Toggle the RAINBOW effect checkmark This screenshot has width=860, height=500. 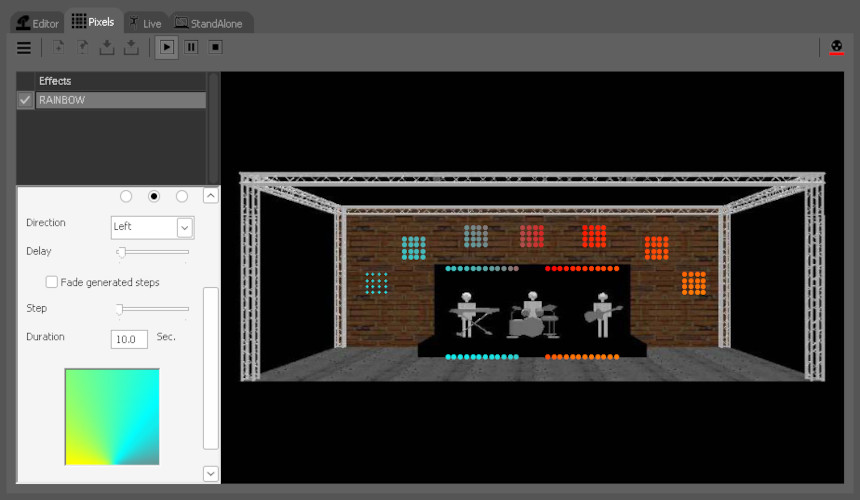pyautogui.click(x=25, y=100)
